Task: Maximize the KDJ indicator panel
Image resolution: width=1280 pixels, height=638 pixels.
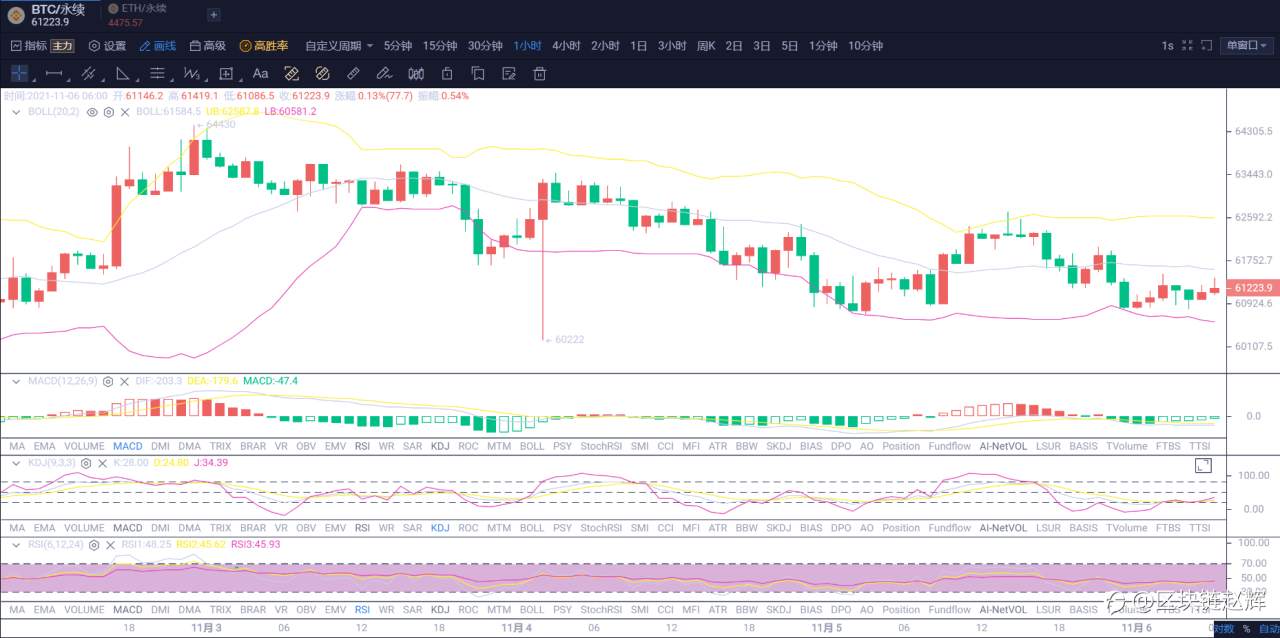Action: point(1203,465)
